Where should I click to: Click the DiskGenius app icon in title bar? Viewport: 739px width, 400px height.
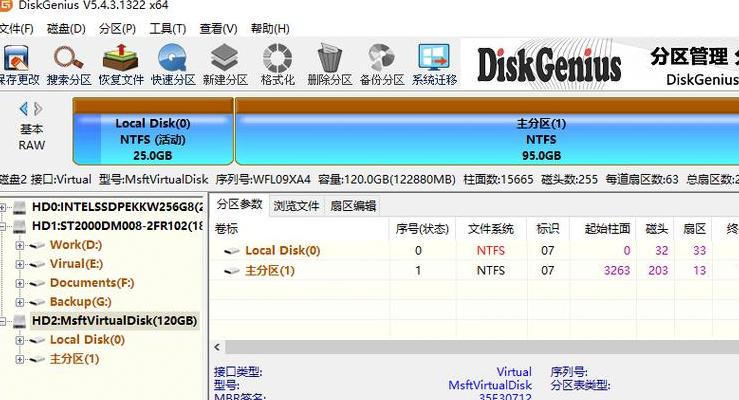pos(5,5)
